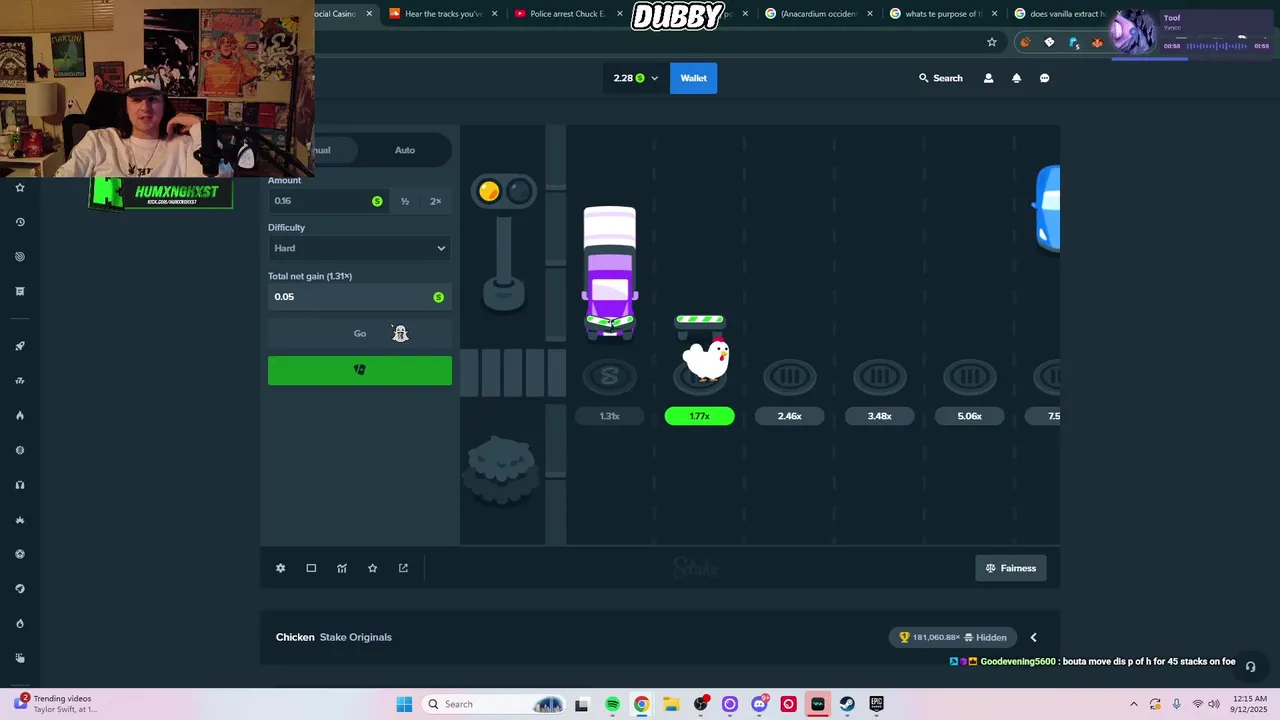This screenshot has width=1280, height=720.
Task: Click the 1.77x lane coin
Action: (x=699, y=378)
